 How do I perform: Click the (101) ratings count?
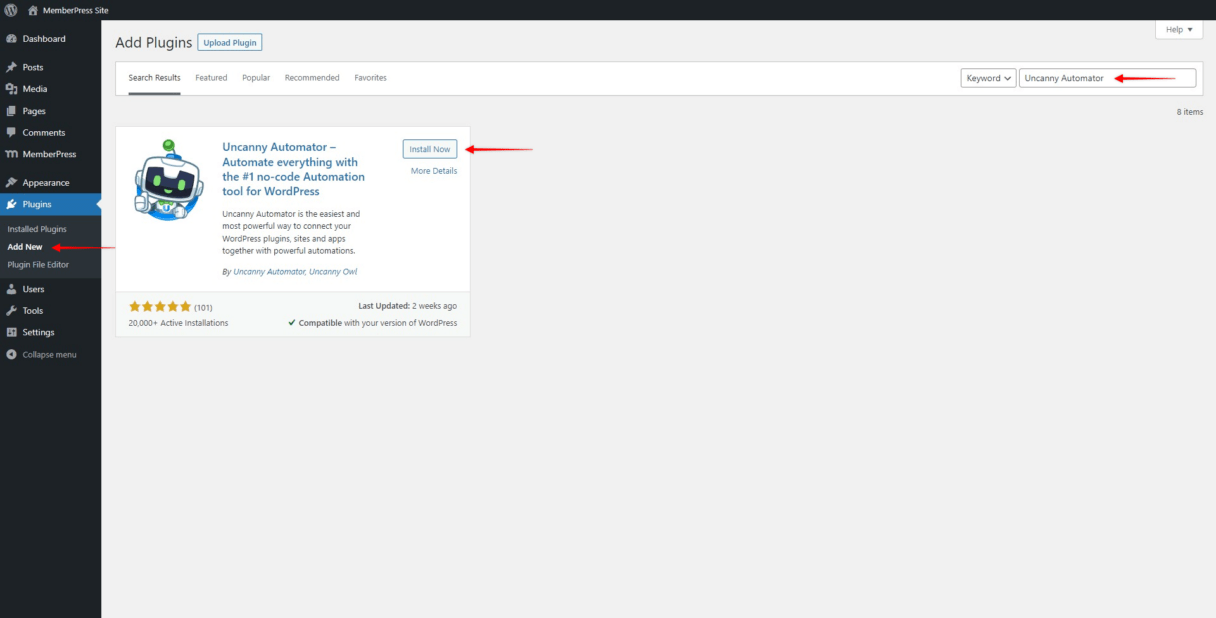point(203,307)
